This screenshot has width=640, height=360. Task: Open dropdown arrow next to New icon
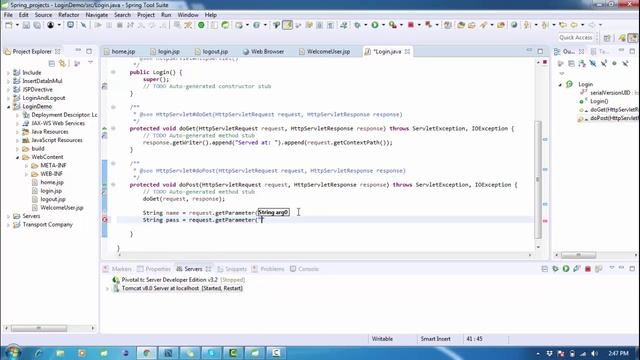coord(17,25)
